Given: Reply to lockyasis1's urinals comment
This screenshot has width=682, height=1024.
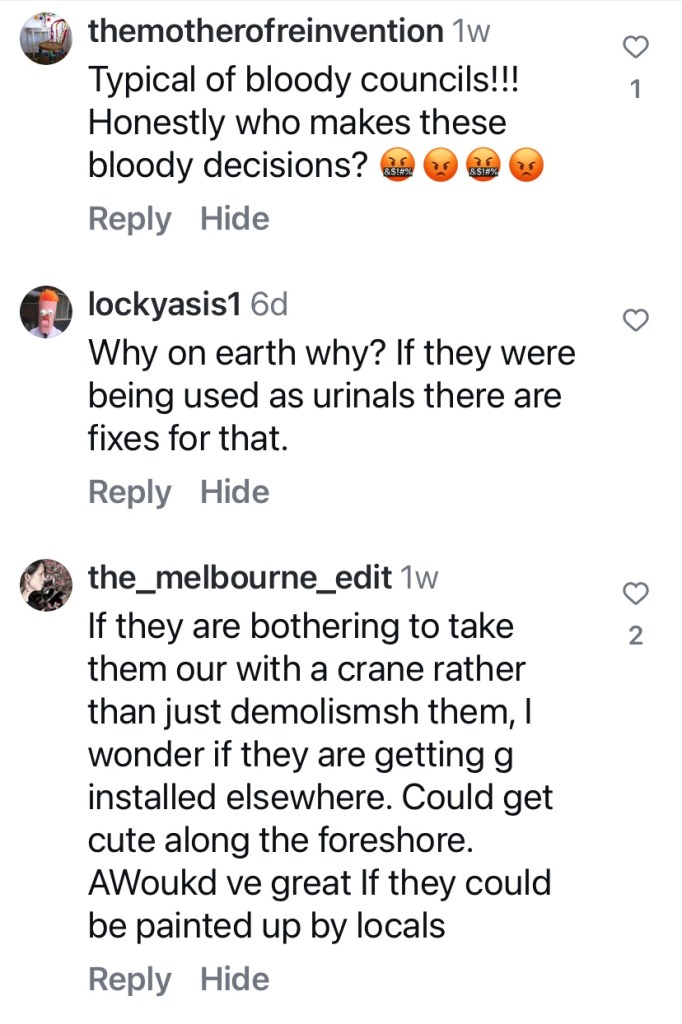Looking at the screenshot, I should pos(130,492).
